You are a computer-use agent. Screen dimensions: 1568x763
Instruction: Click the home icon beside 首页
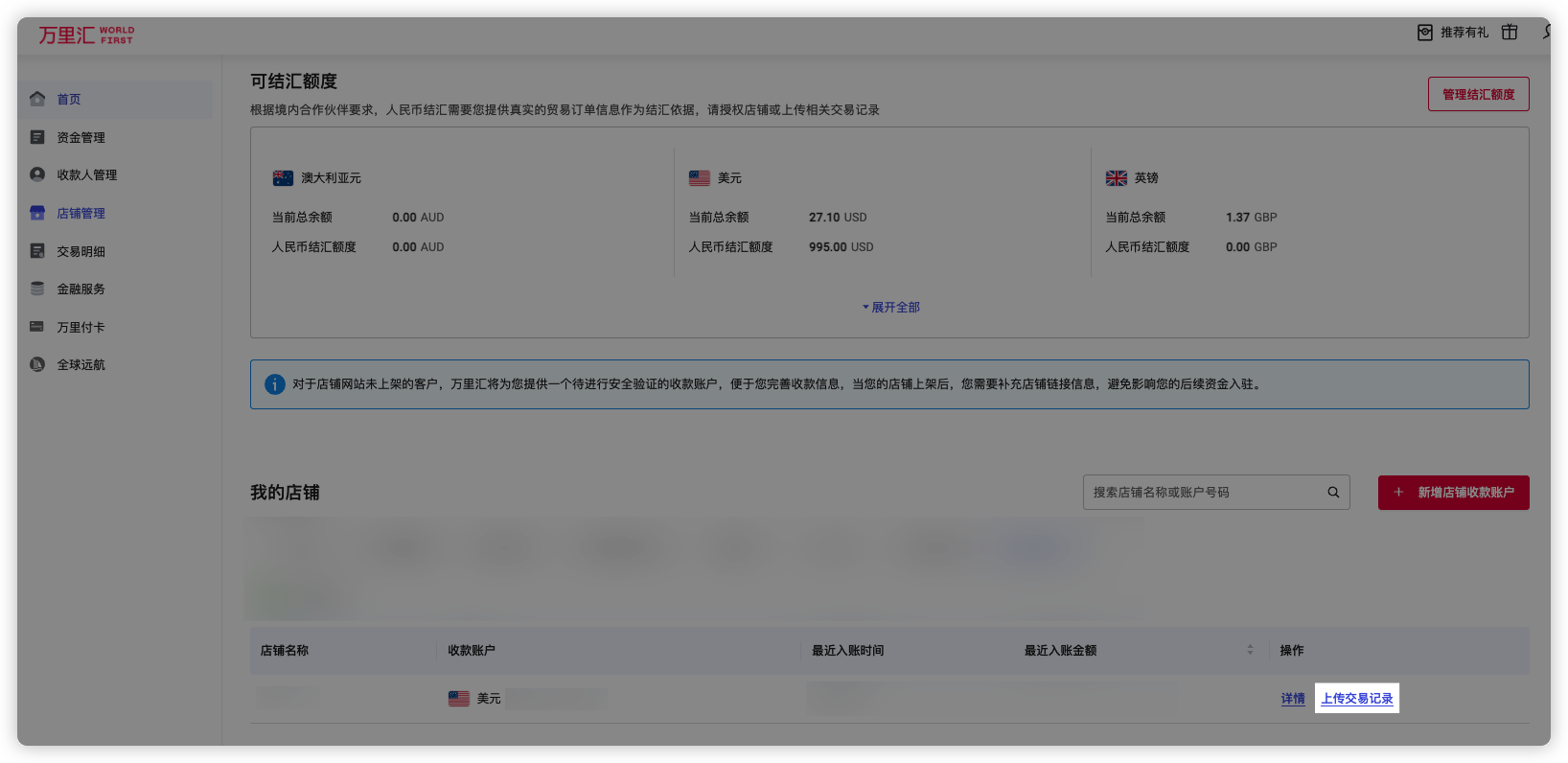[37, 99]
